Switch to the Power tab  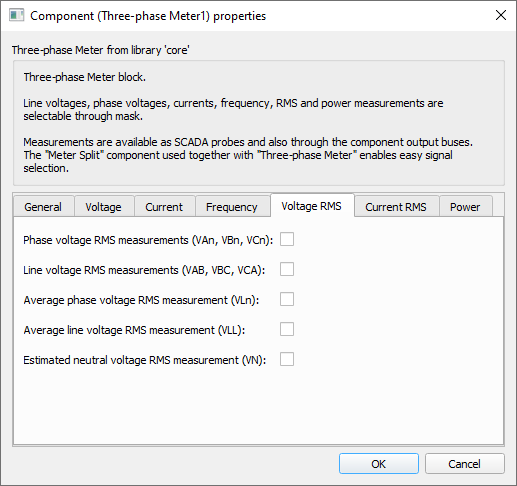tap(465, 207)
